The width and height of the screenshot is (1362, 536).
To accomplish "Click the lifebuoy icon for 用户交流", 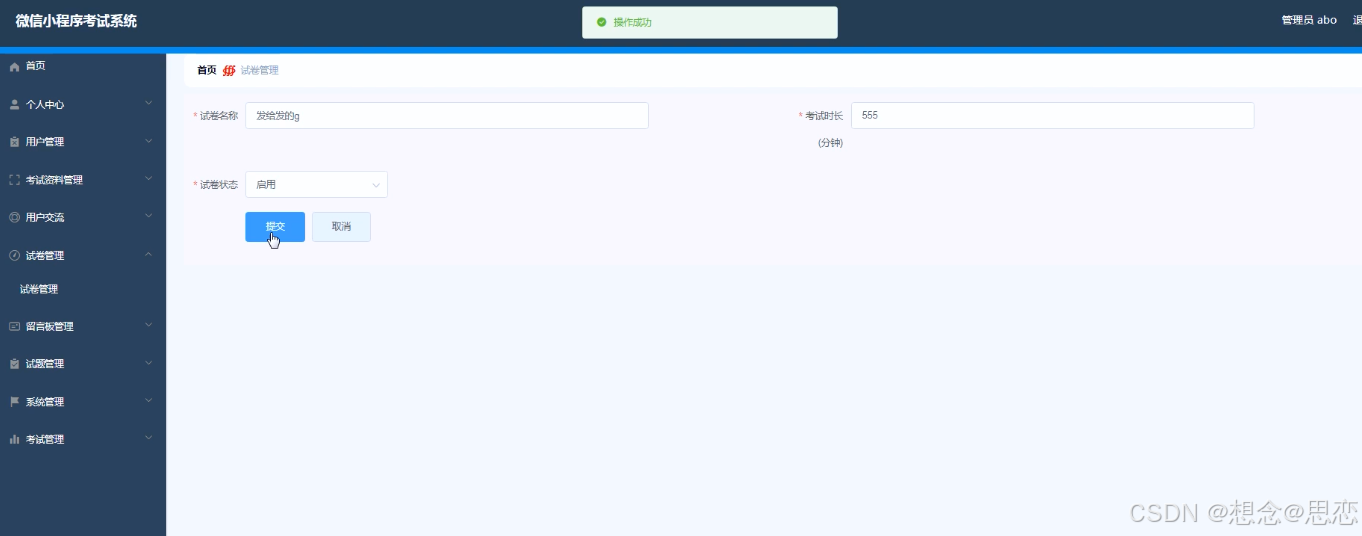I will point(14,217).
